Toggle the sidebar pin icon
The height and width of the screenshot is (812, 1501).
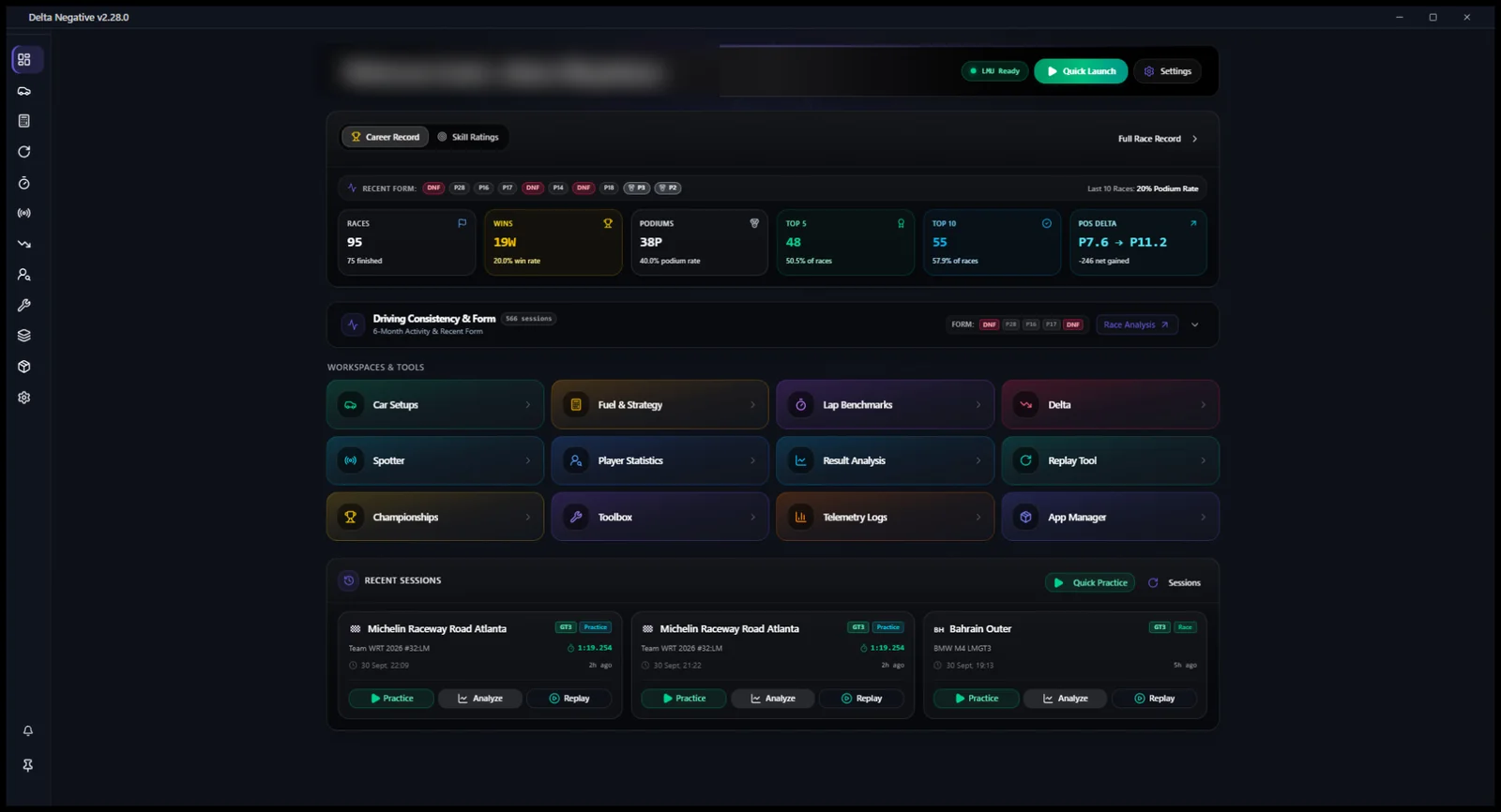28,765
